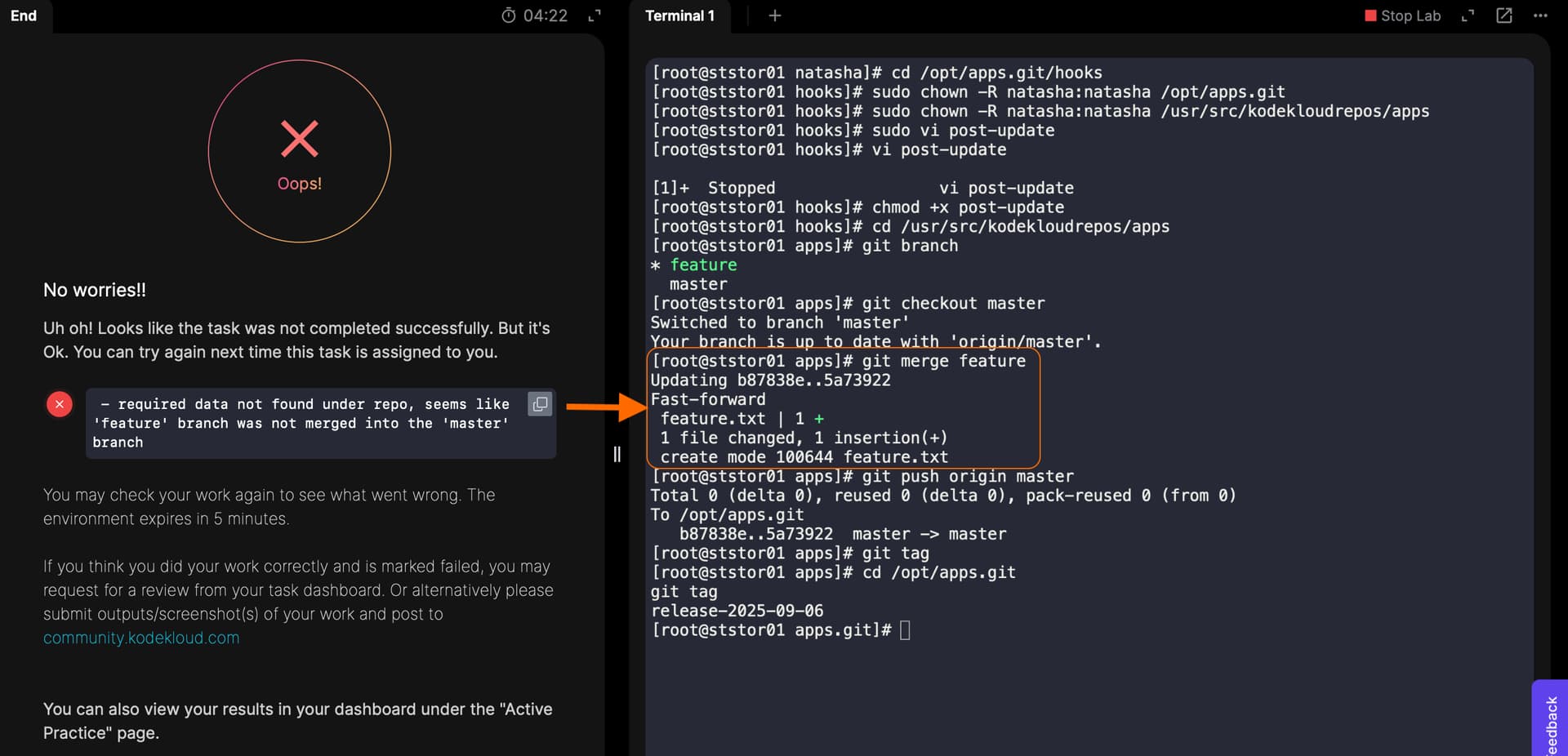Image resolution: width=1568 pixels, height=756 pixels.
Task: Click the panel resize divider handle
Action: pos(617,454)
